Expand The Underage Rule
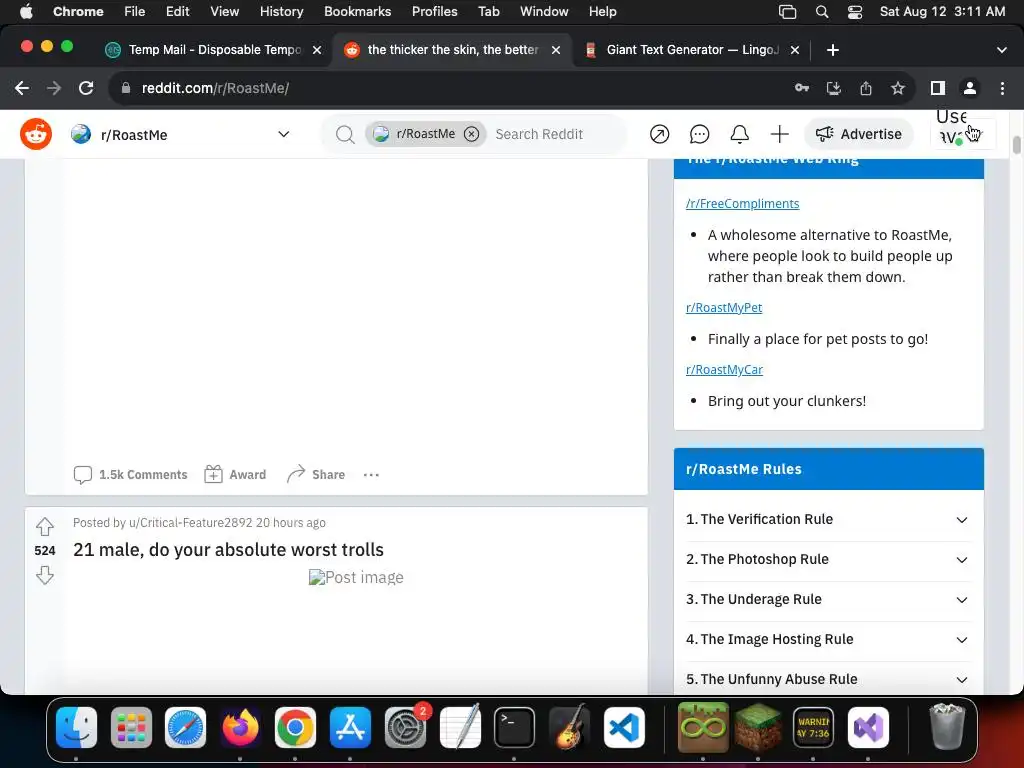The image size is (1024, 768). click(827, 600)
